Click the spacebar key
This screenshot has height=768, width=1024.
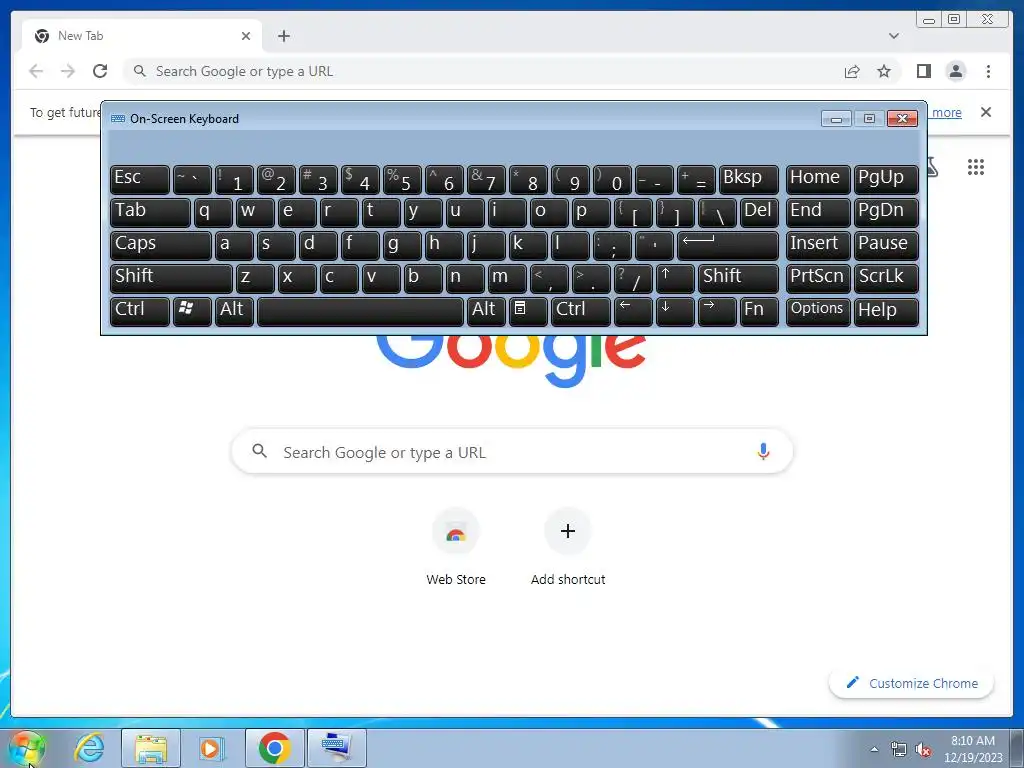point(360,311)
